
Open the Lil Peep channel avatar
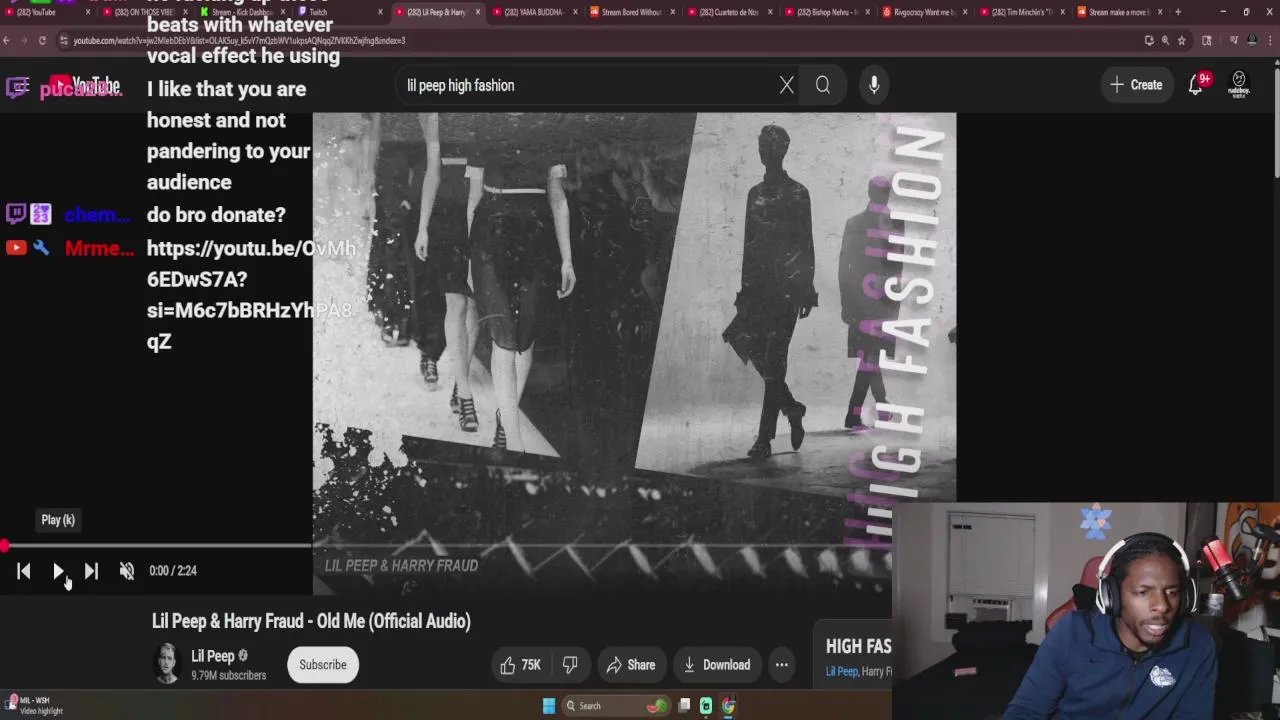click(x=167, y=664)
